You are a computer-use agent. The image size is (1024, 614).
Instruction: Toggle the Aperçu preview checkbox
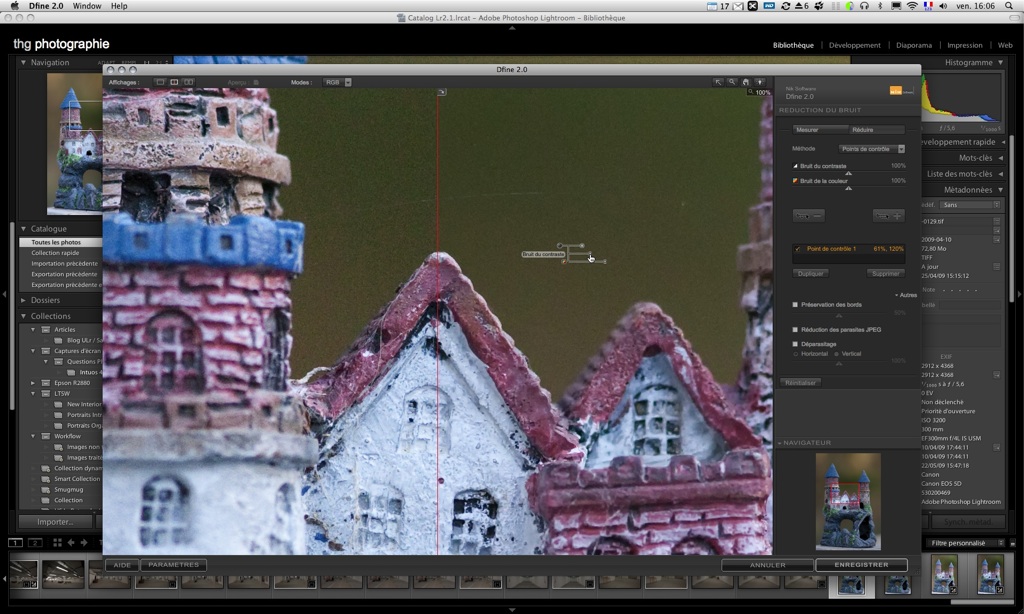[x=256, y=83]
